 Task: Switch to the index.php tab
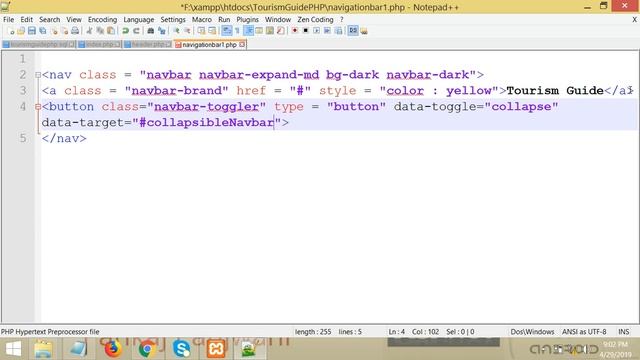[99, 44]
